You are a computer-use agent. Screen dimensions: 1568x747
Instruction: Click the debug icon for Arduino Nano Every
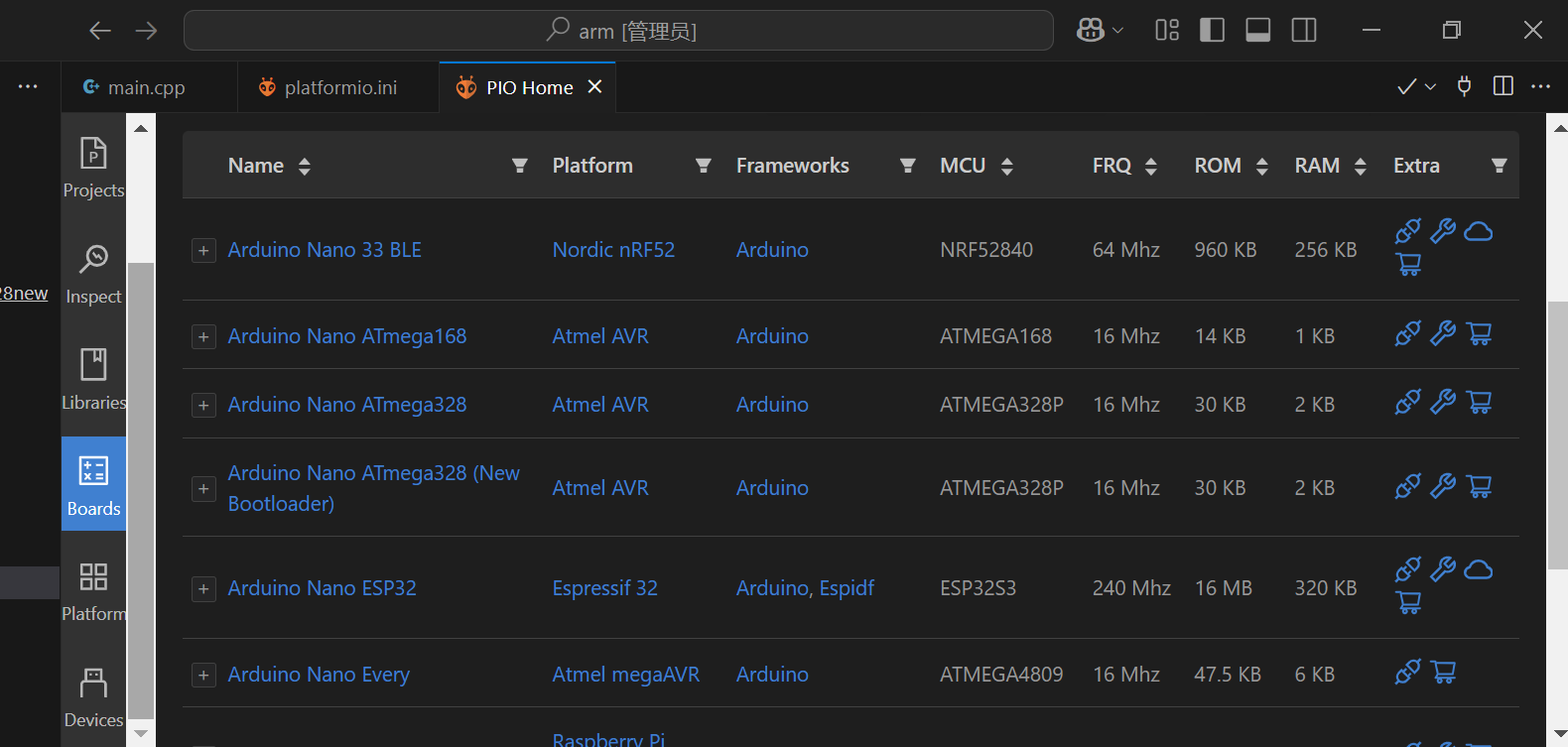[x=1407, y=672]
